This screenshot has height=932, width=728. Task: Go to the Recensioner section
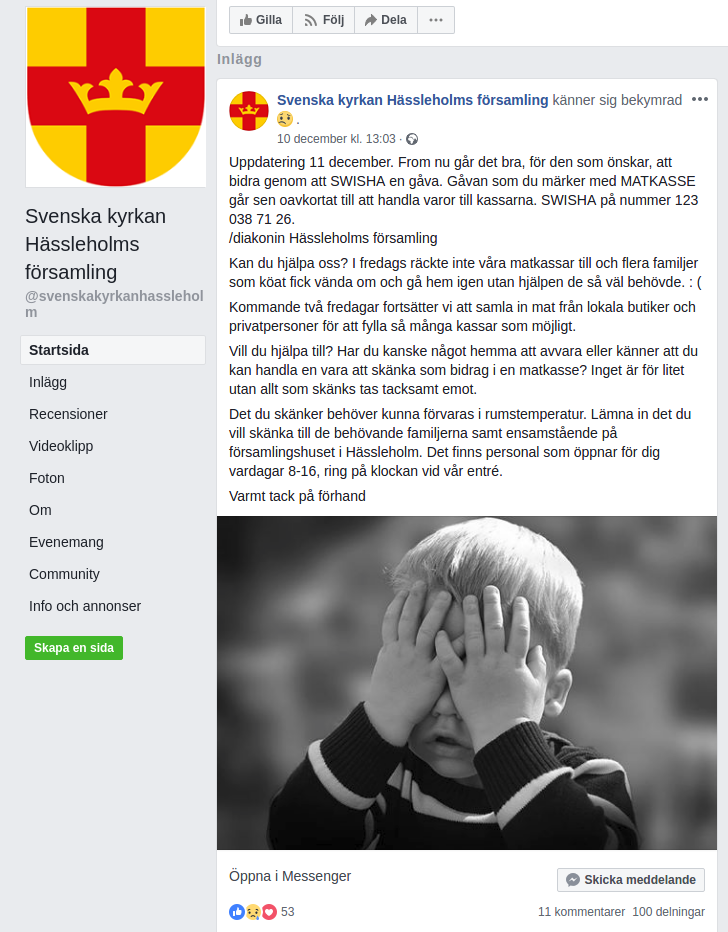pos(68,414)
